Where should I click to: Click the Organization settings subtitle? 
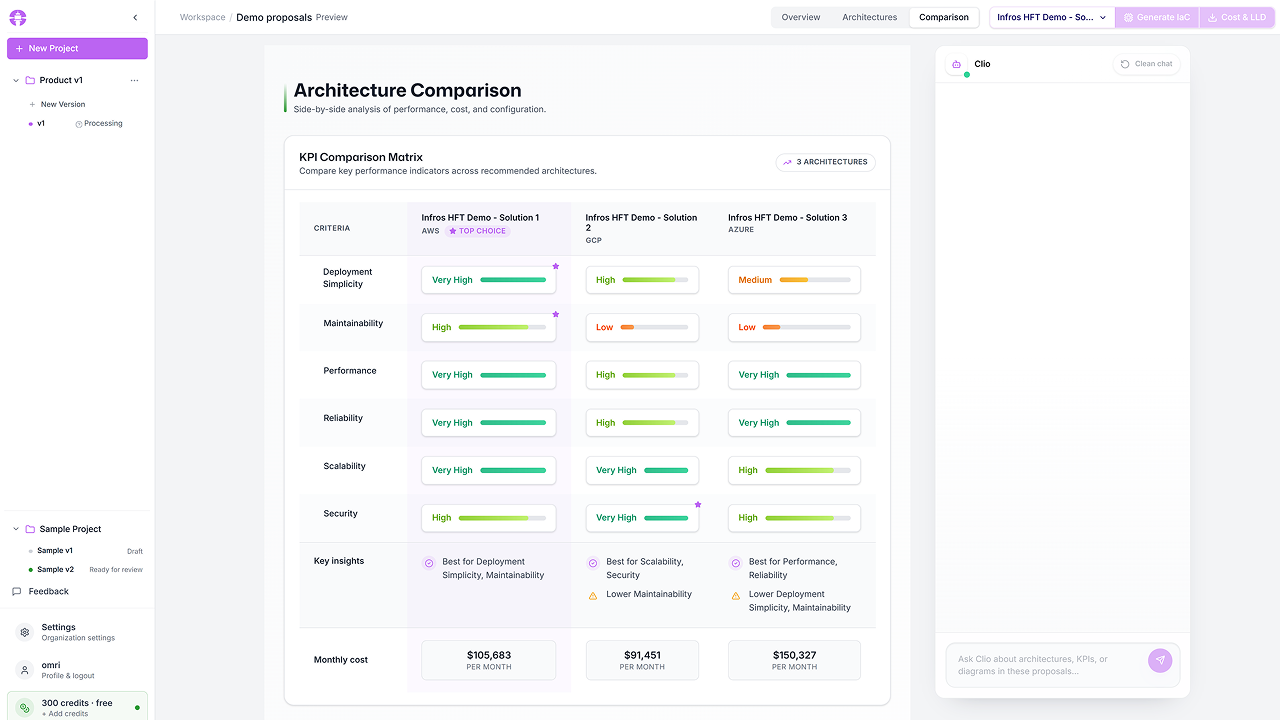[78, 638]
